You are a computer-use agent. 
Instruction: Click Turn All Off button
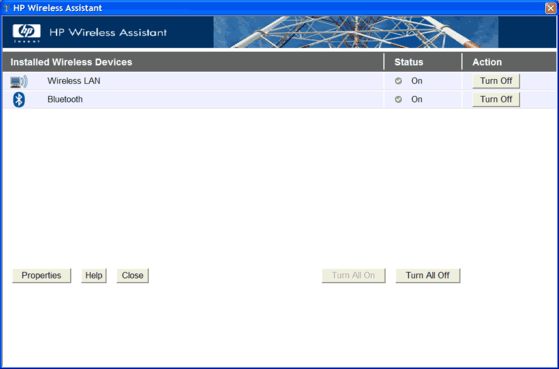428,276
